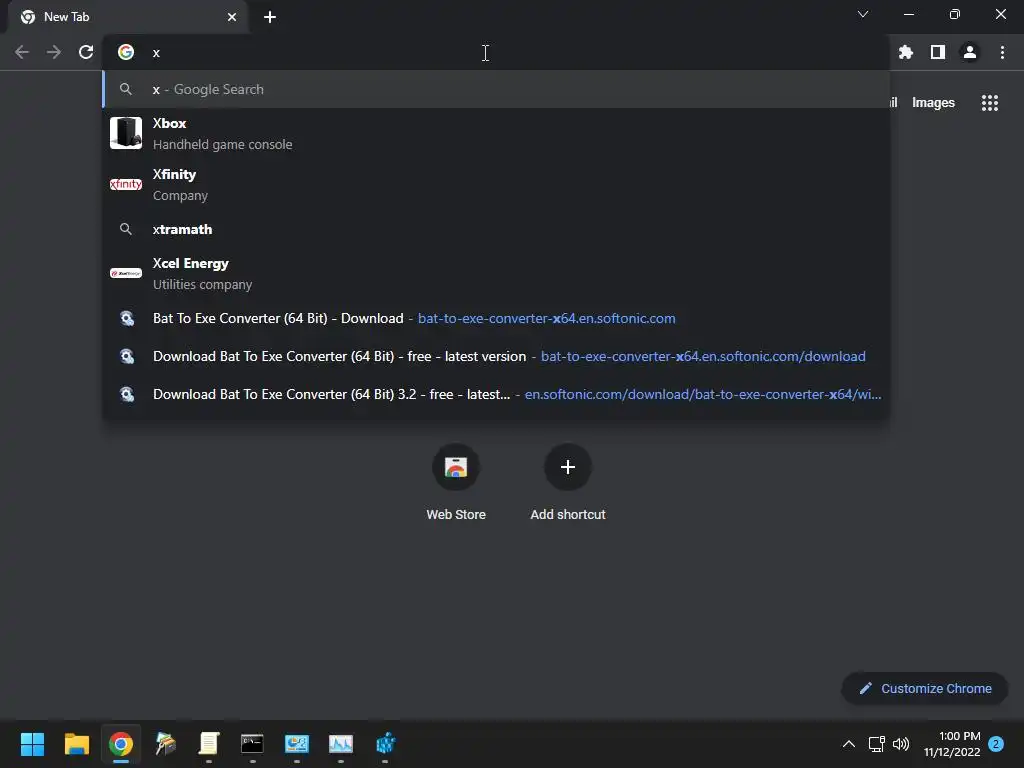Open the network status tray icon
Image resolution: width=1024 pixels, height=768 pixels.
tap(876, 744)
